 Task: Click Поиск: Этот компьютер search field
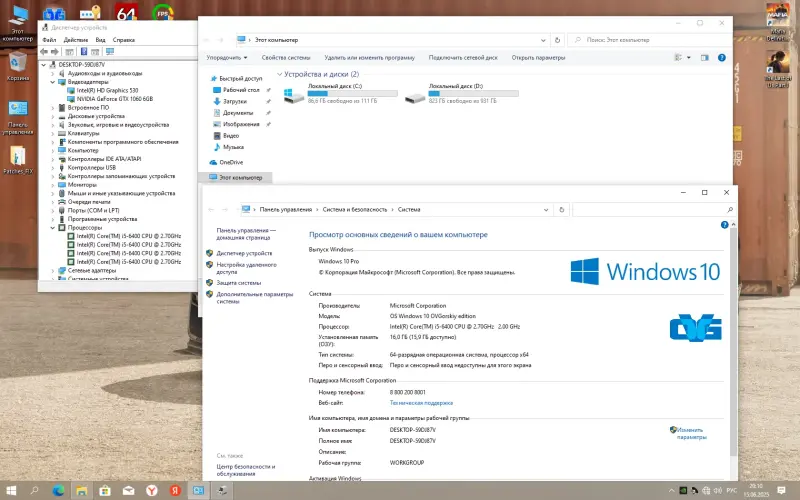pos(650,40)
